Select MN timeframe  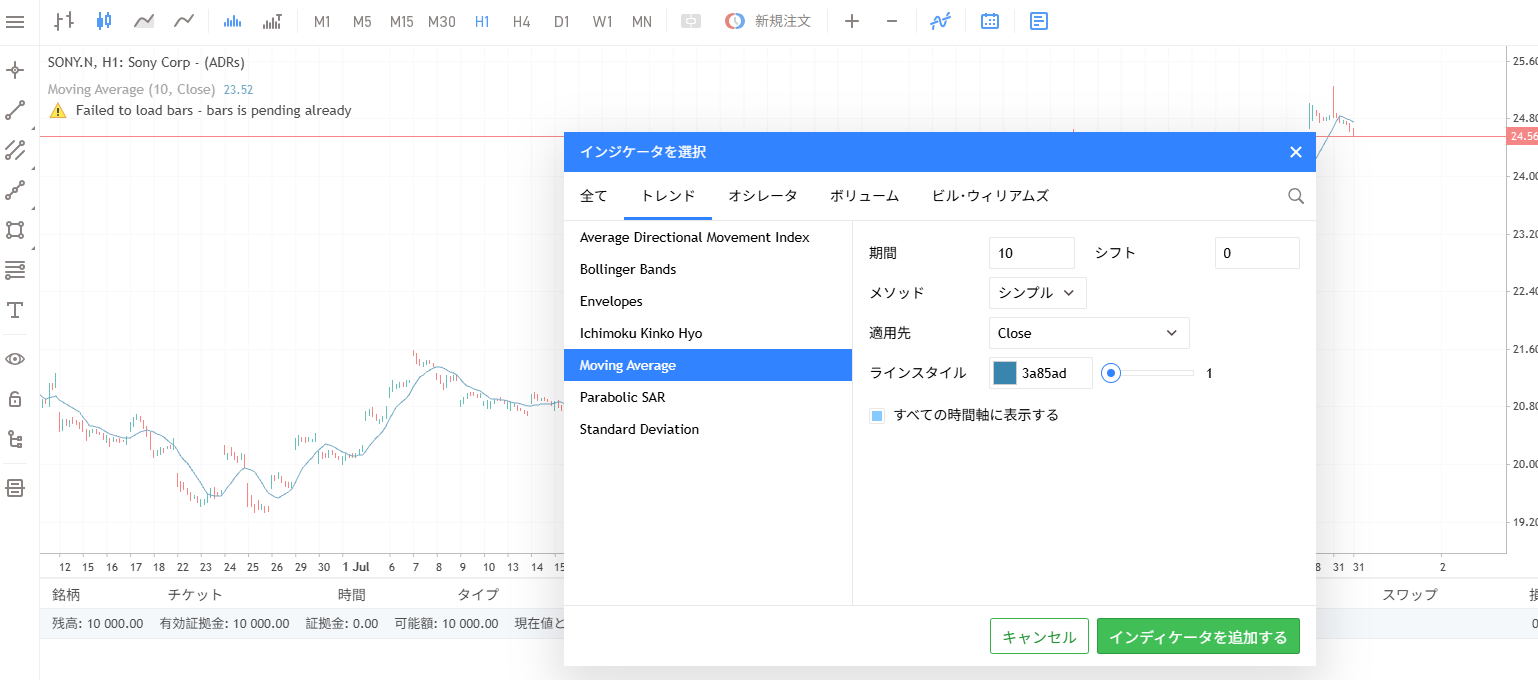[642, 21]
